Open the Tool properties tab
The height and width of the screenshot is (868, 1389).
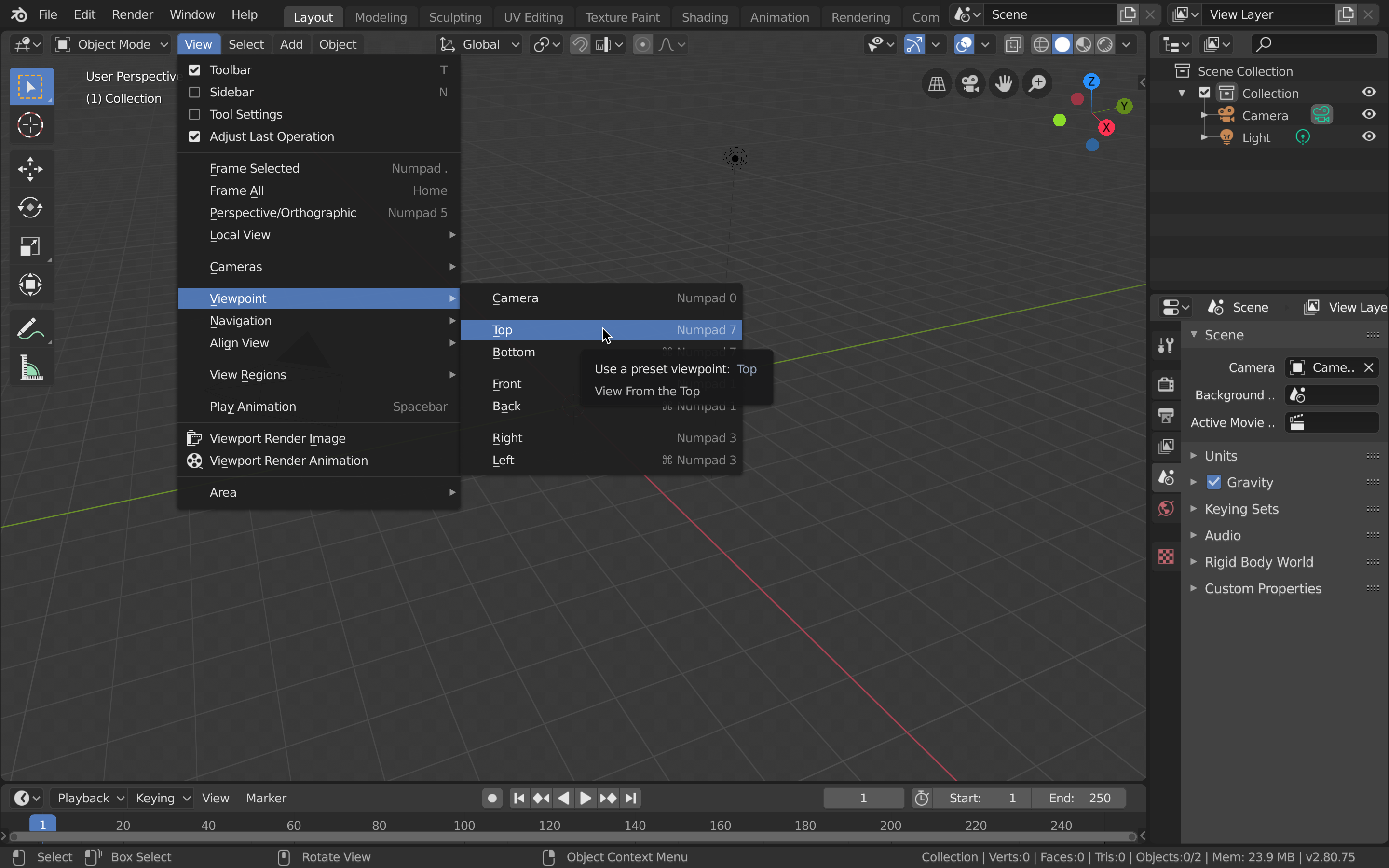[1166, 346]
